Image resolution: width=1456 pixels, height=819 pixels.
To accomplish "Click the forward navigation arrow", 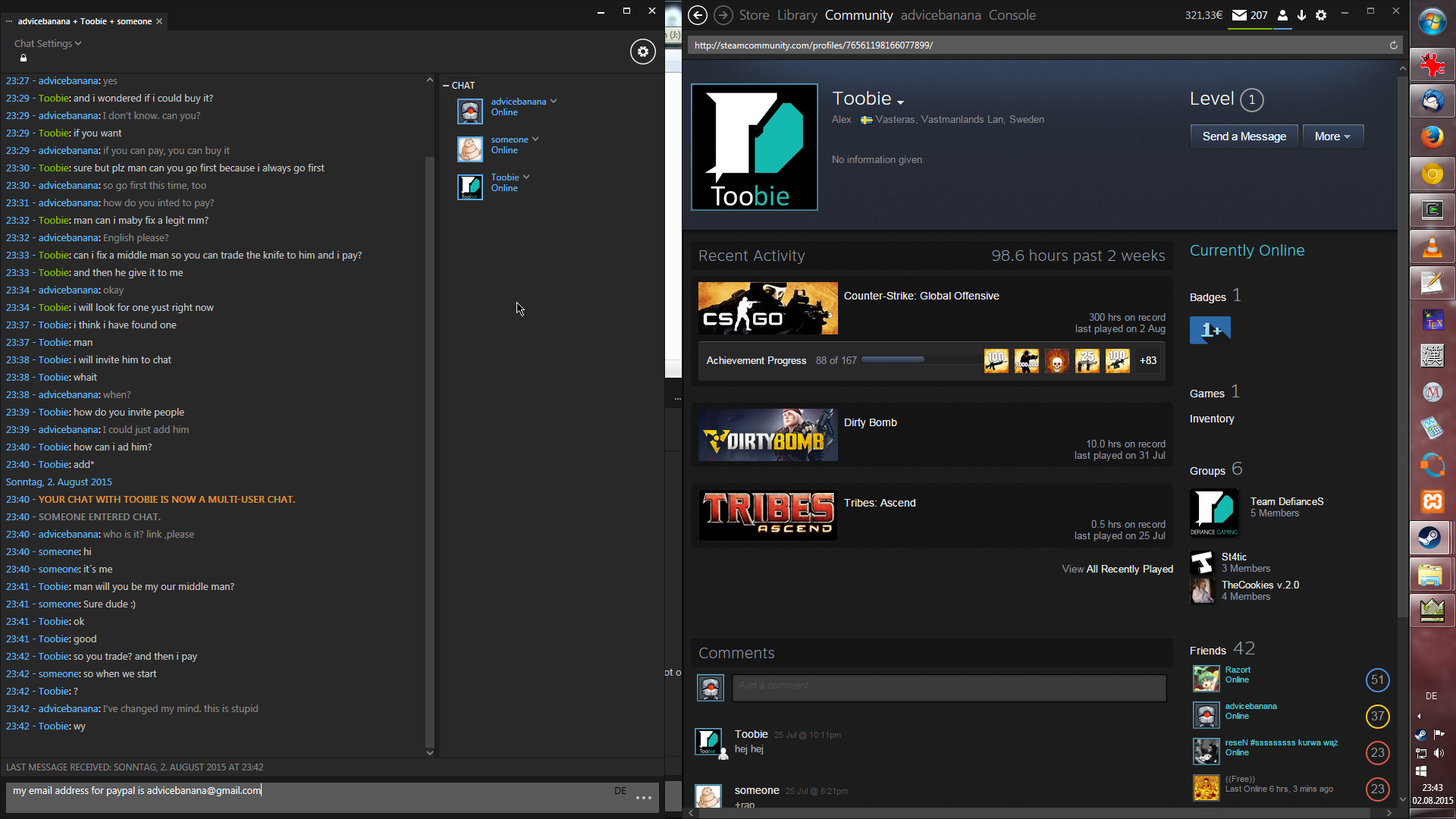I will point(723,15).
